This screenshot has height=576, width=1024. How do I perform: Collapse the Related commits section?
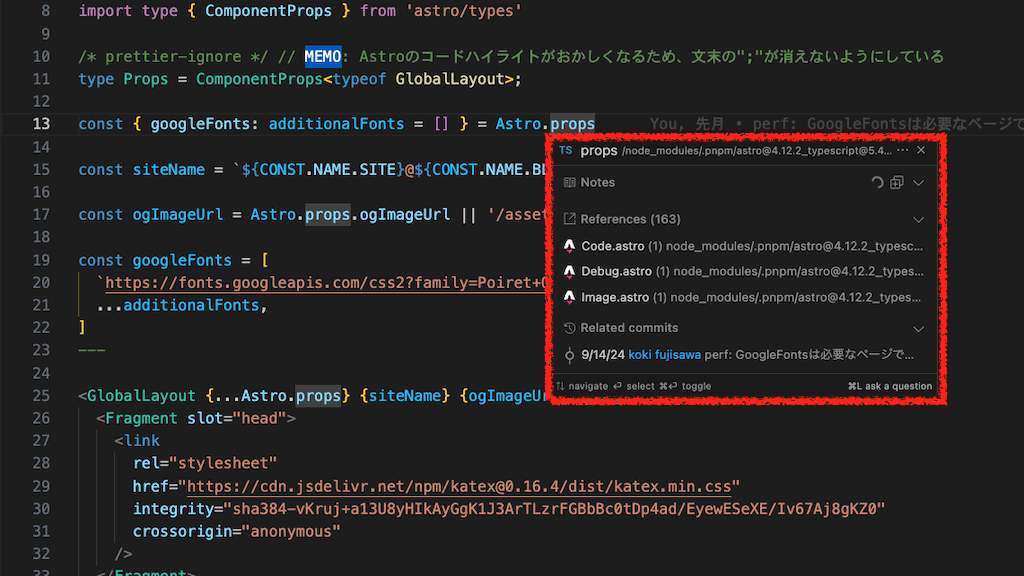pos(918,328)
